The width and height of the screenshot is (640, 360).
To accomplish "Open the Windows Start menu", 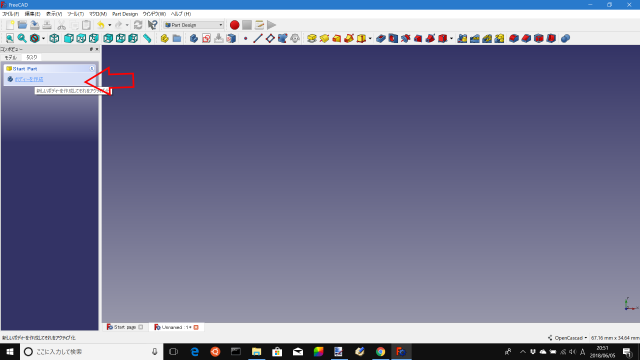I will (x=10, y=351).
